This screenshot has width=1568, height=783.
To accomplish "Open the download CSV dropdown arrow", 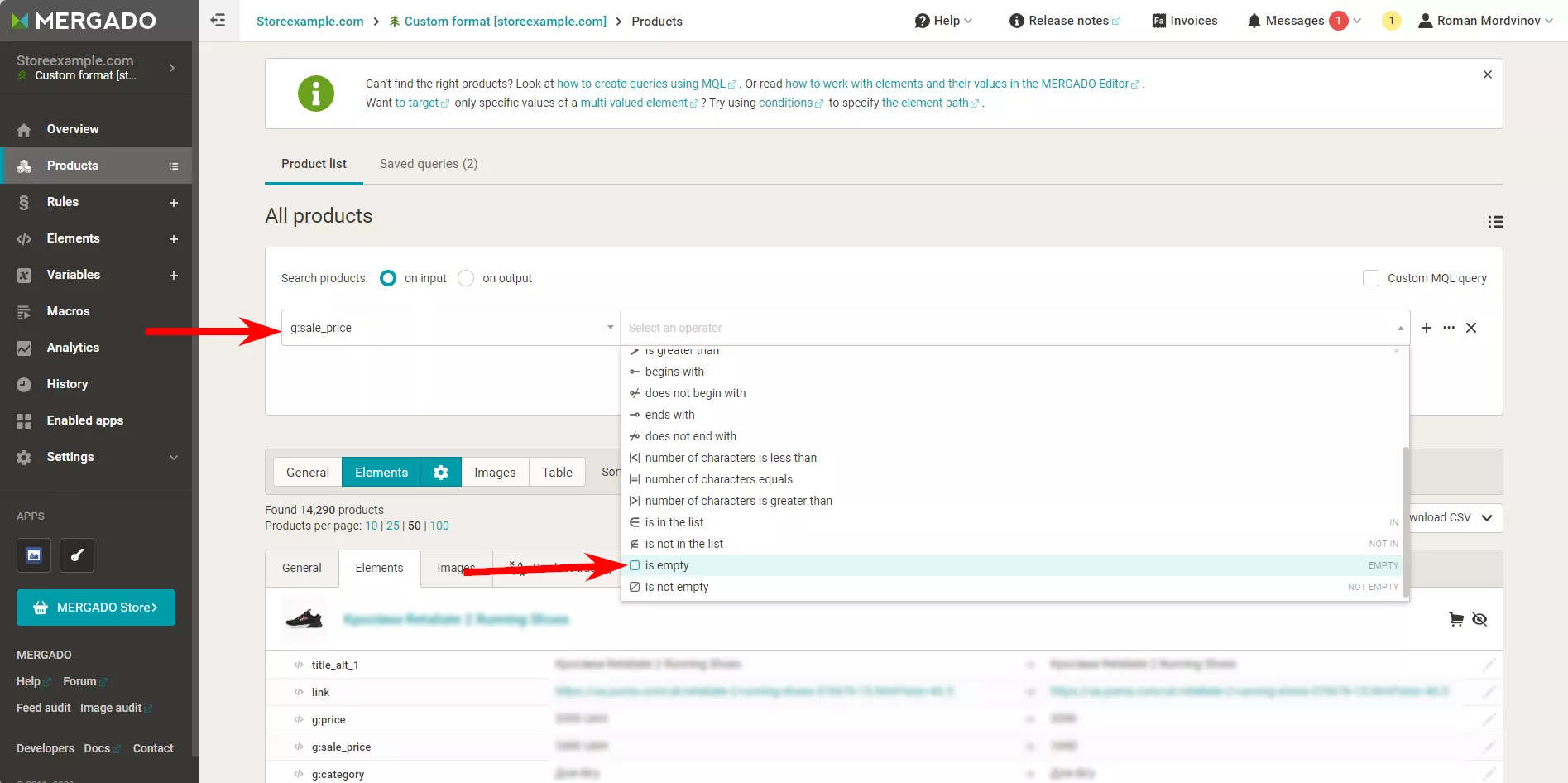I will [1487, 518].
